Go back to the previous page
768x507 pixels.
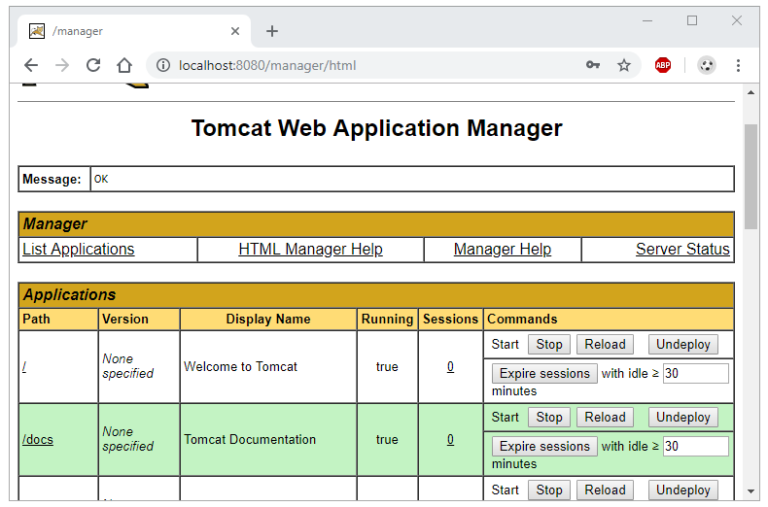coord(31,65)
